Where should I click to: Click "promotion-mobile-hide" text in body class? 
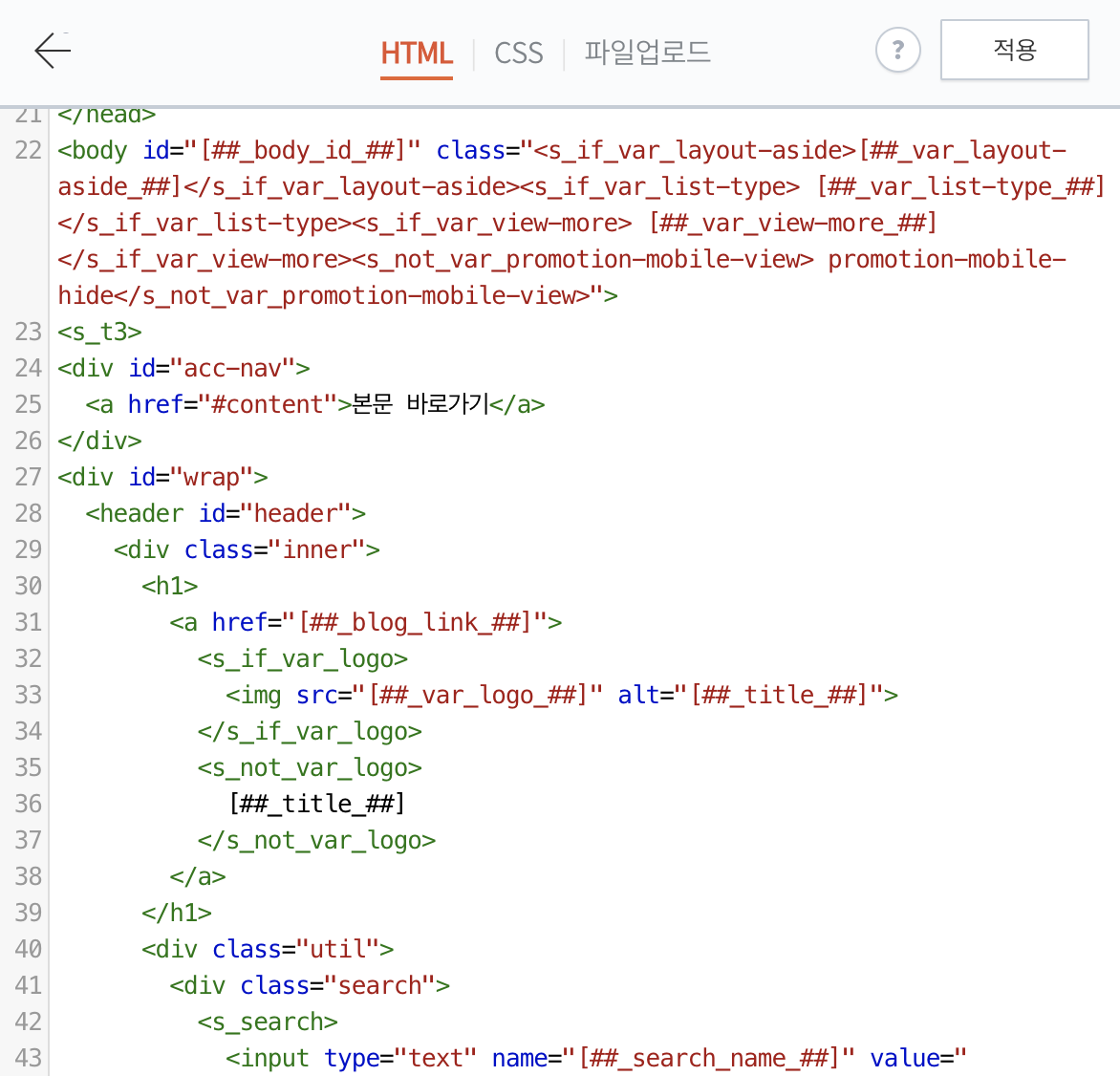[562, 278]
